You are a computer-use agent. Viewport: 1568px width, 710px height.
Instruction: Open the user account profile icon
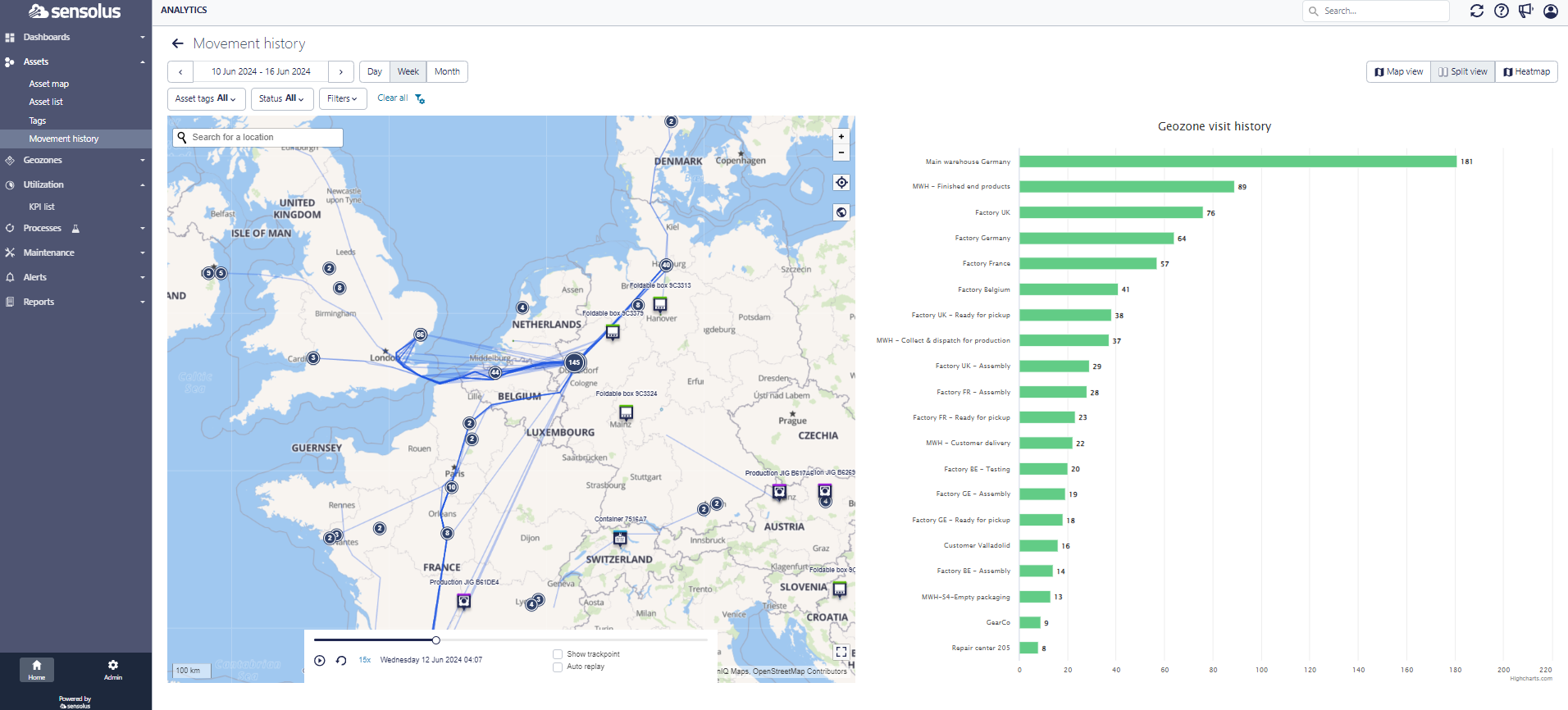coord(1550,11)
